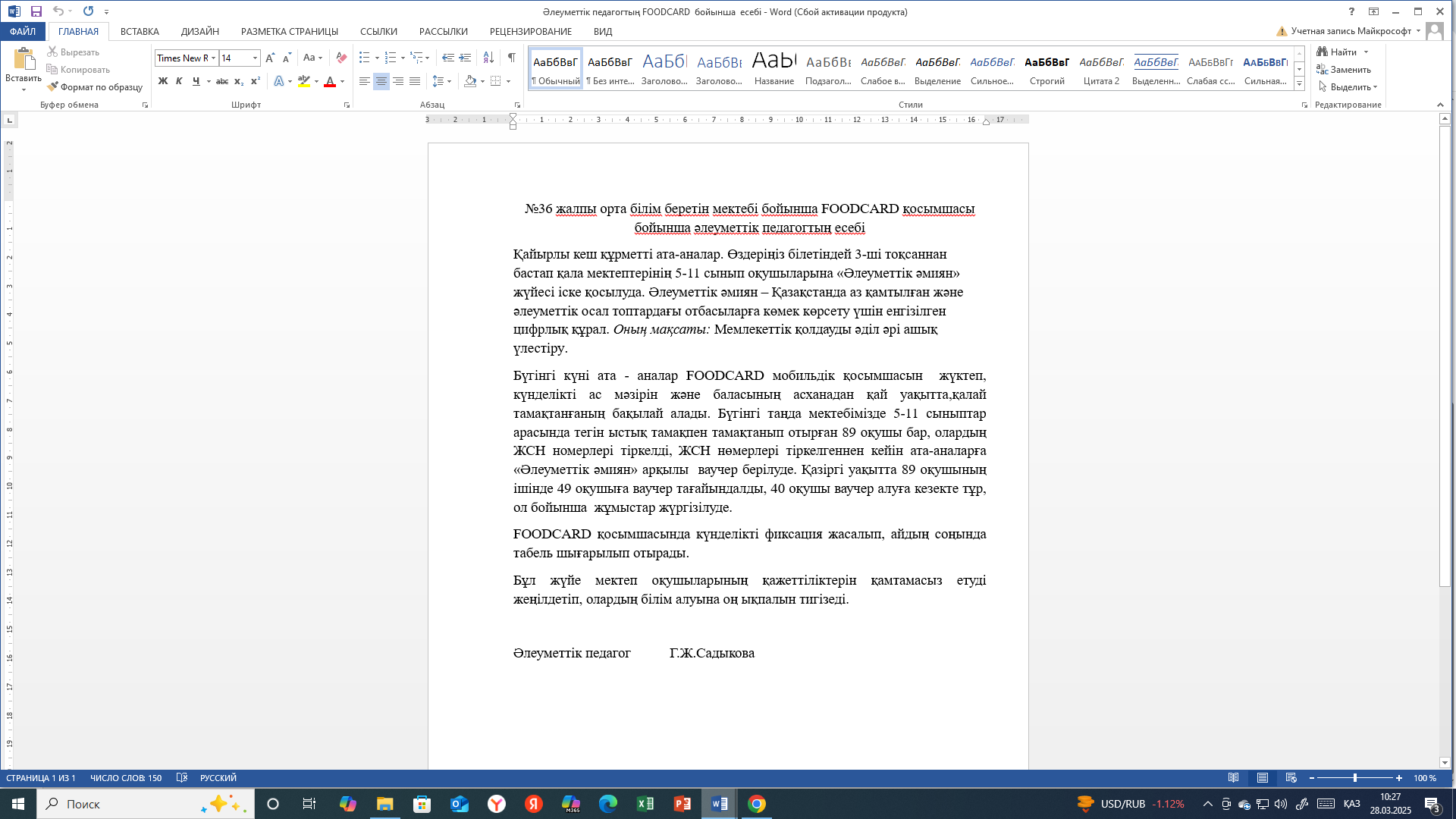Open the borders dropdown arrow

(508, 81)
